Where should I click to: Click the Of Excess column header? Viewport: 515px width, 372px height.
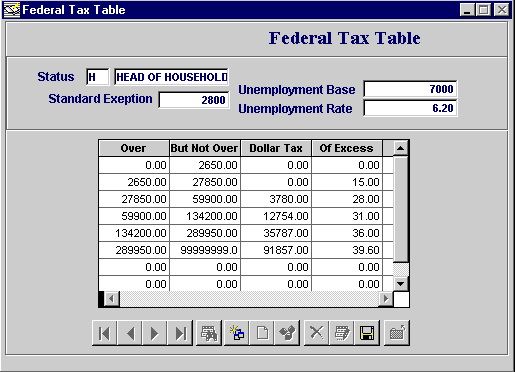347,148
